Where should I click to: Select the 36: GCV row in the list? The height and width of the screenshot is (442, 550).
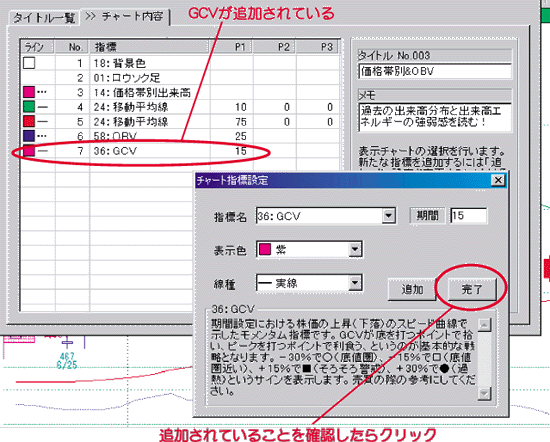click(x=181, y=151)
